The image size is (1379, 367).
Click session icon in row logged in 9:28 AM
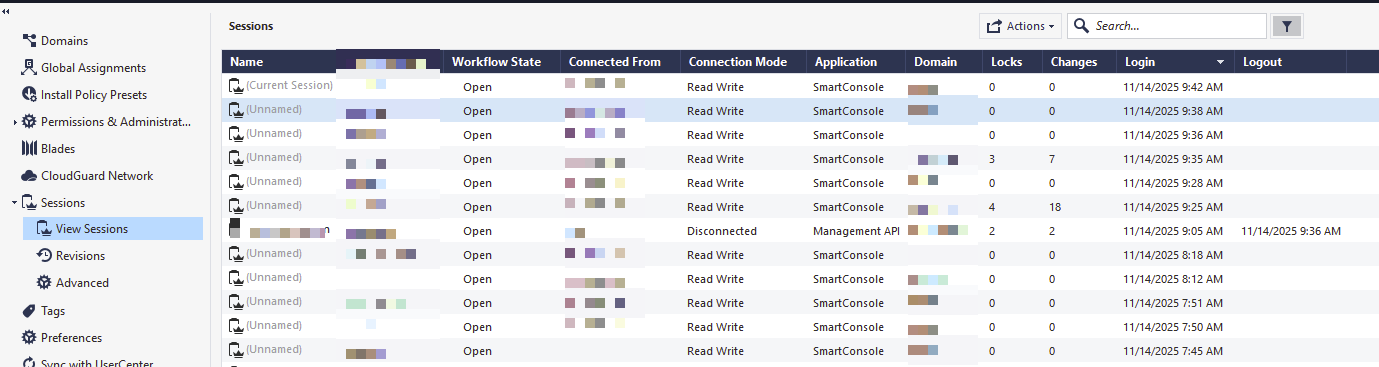[236, 183]
